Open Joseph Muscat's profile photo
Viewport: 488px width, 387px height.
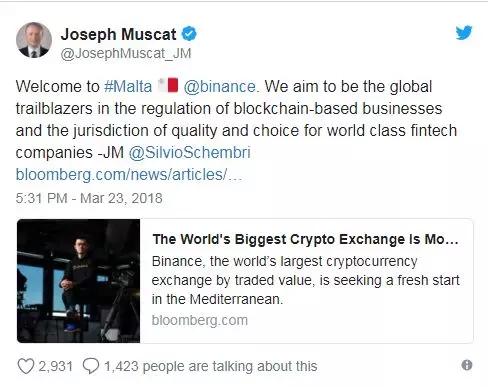pos(34,40)
